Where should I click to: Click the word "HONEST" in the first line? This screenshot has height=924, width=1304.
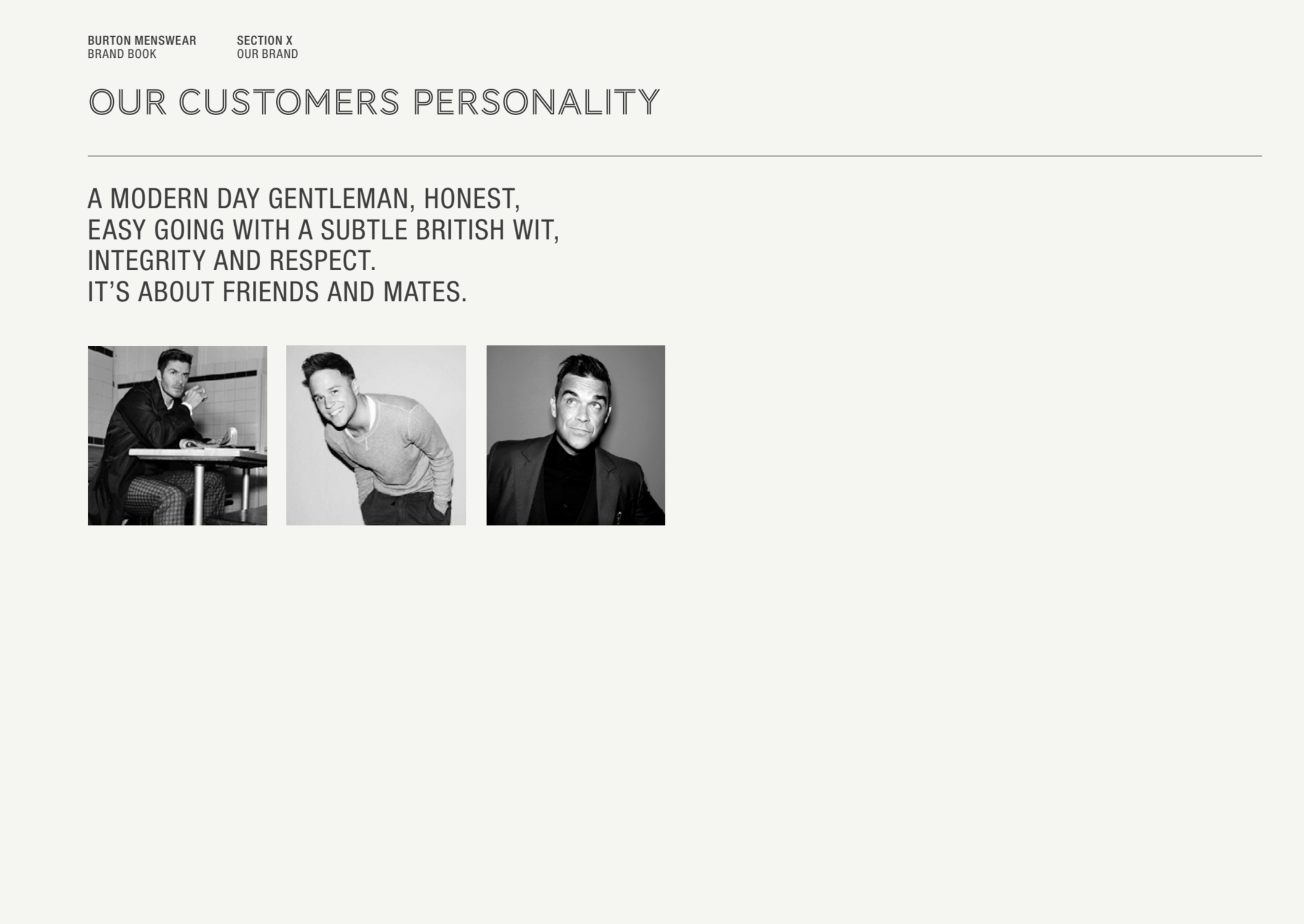(469, 199)
